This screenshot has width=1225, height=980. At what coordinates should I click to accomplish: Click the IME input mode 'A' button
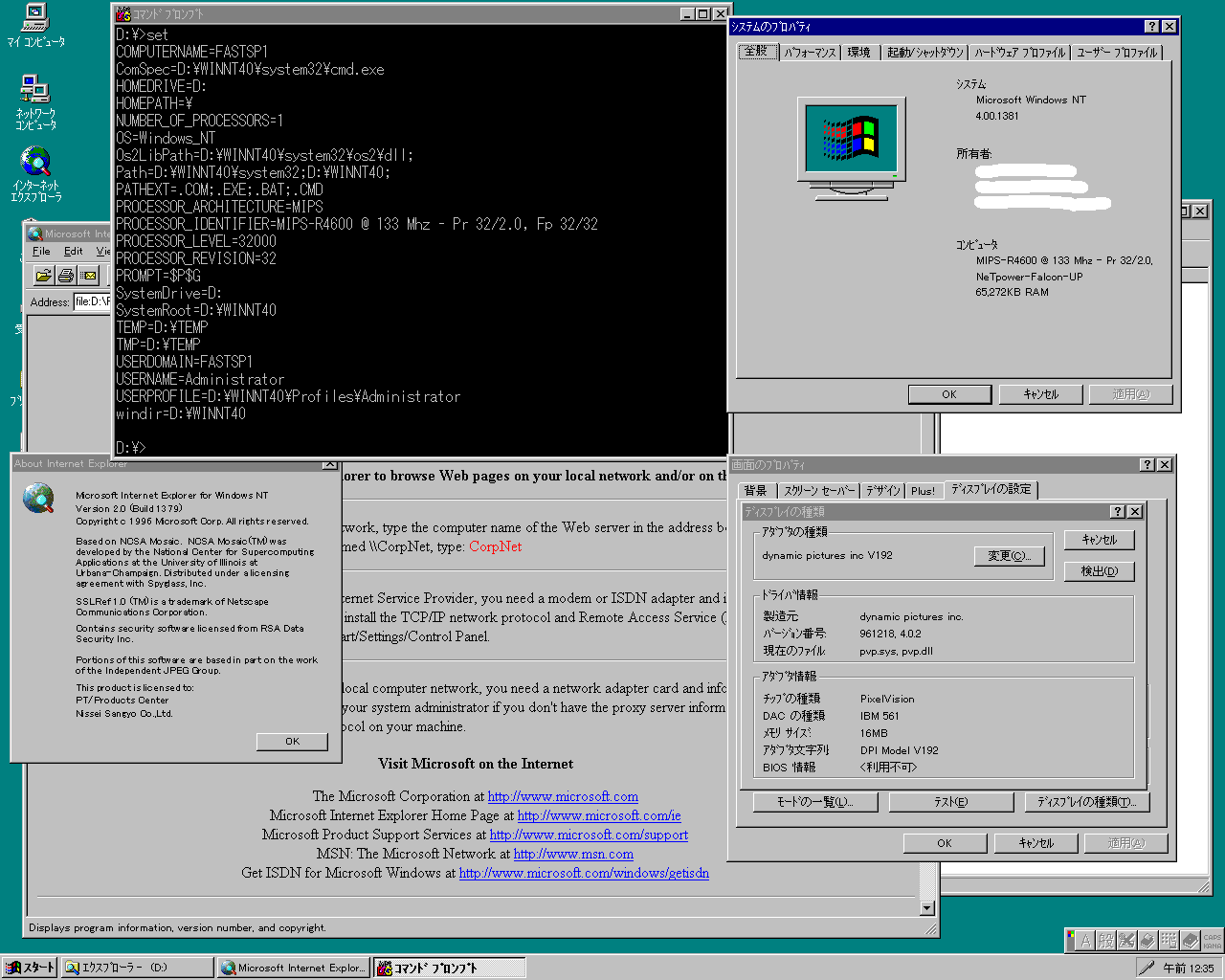coord(1086,941)
